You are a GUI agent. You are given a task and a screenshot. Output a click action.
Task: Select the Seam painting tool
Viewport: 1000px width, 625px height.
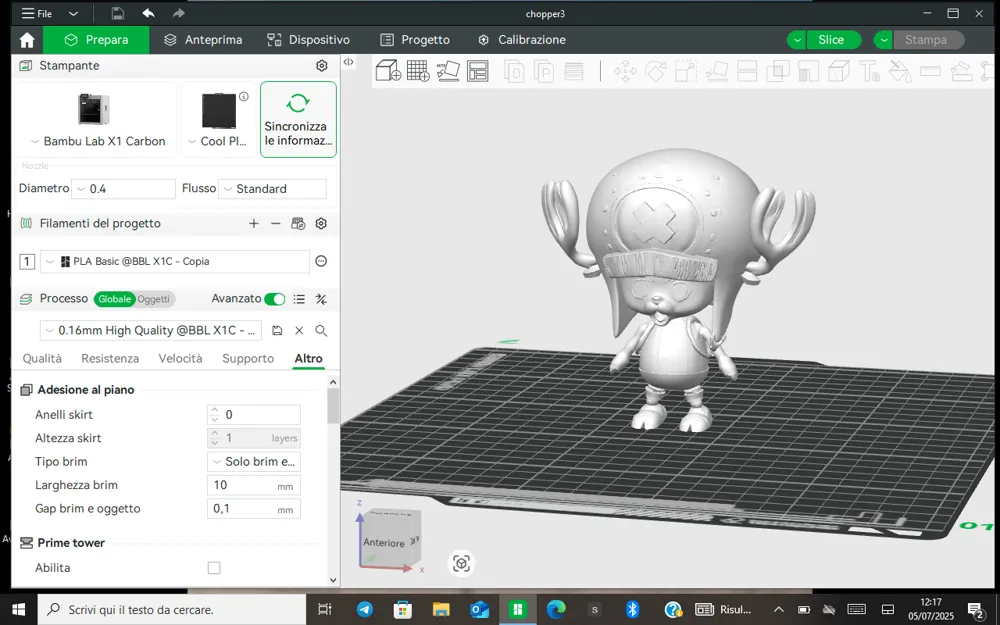click(839, 71)
